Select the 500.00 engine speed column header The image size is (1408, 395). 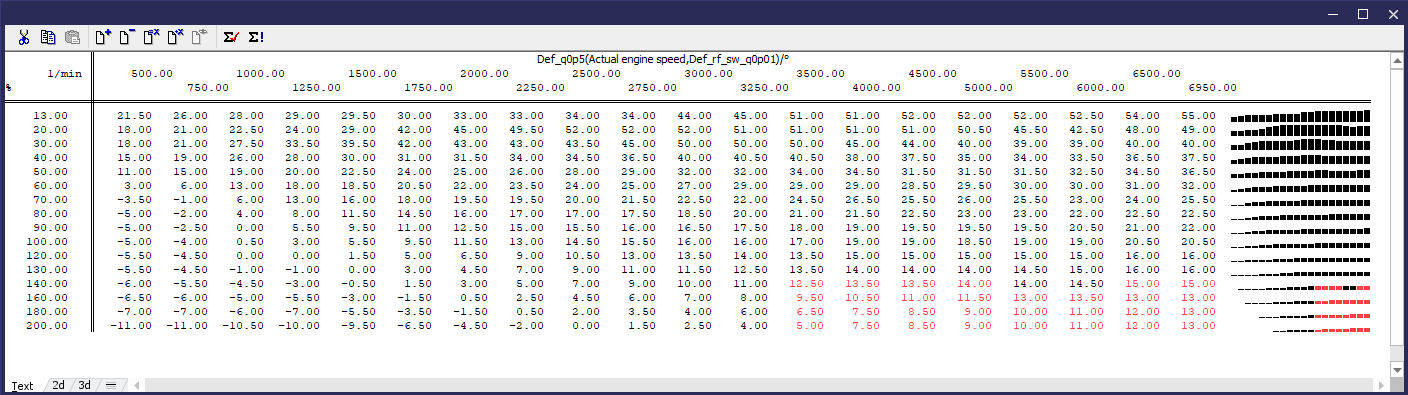click(152, 74)
